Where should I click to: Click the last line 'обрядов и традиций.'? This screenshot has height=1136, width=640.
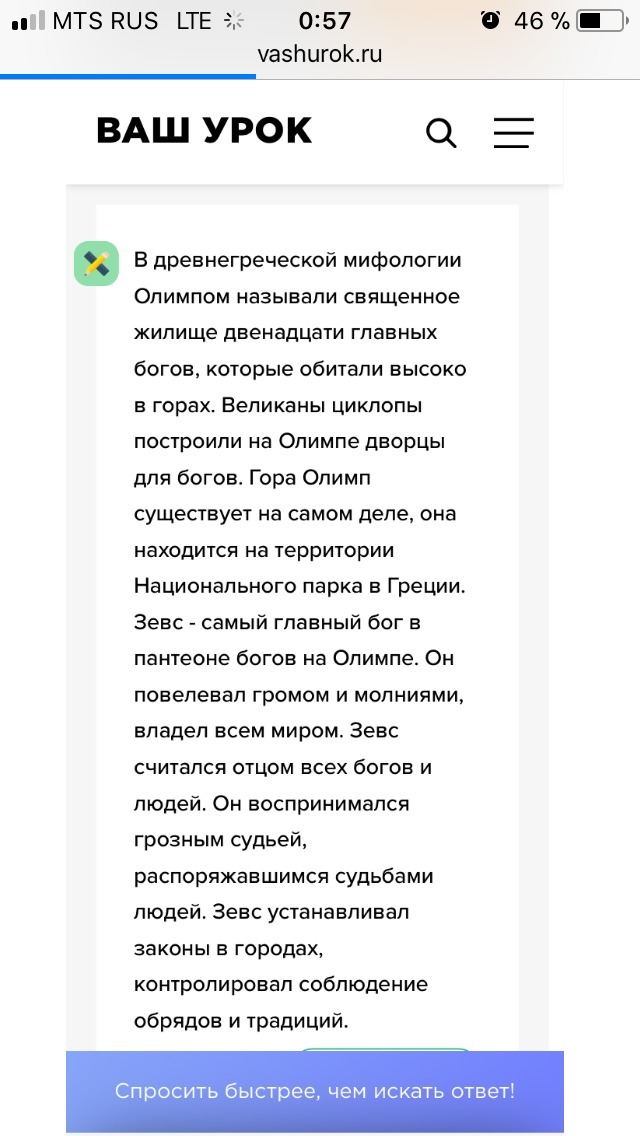(241, 1022)
